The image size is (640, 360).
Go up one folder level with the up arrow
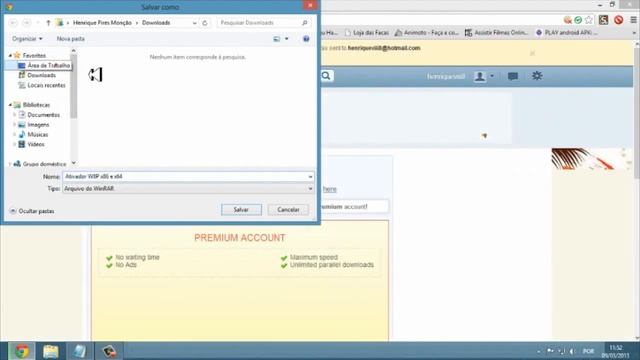click(x=48, y=23)
